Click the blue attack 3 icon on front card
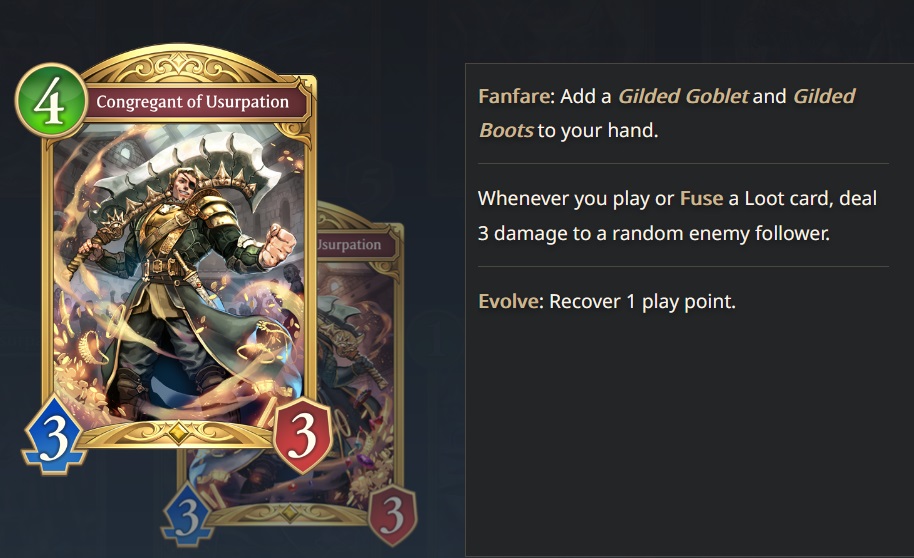 coord(54,434)
